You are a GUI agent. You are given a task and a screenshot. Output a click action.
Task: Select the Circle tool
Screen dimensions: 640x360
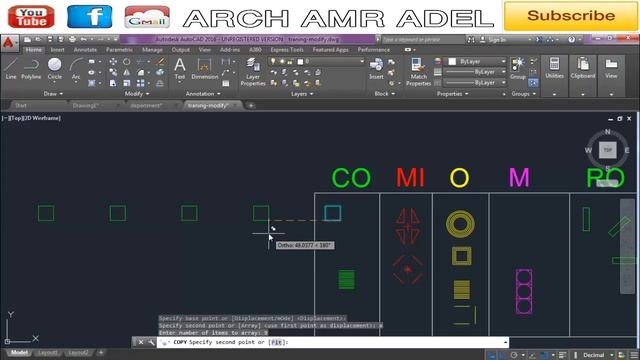[x=54, y=68]
